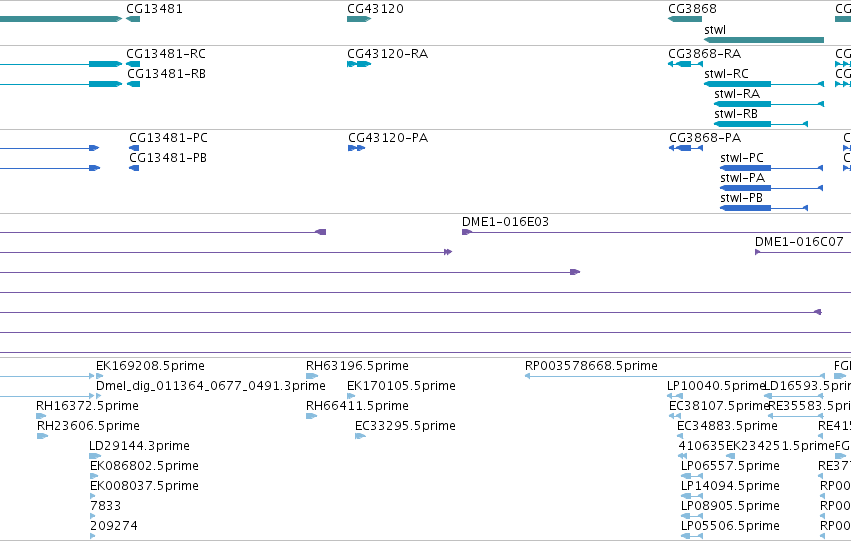Select the stwl-PC protein feature
Viewport: 851px width, 541px height.
[771, 168]
